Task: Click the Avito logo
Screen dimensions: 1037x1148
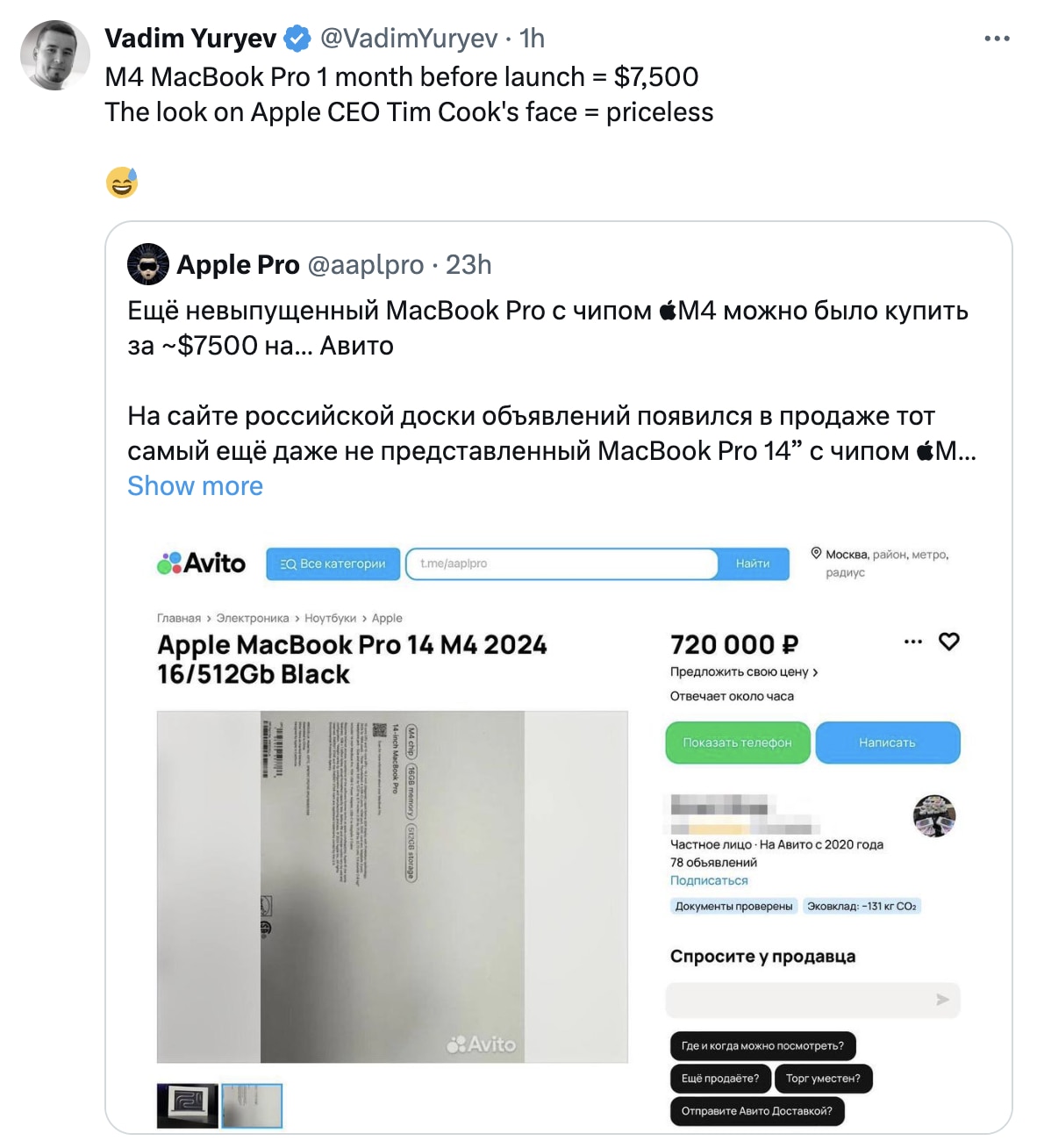Action: coord(202,563)
